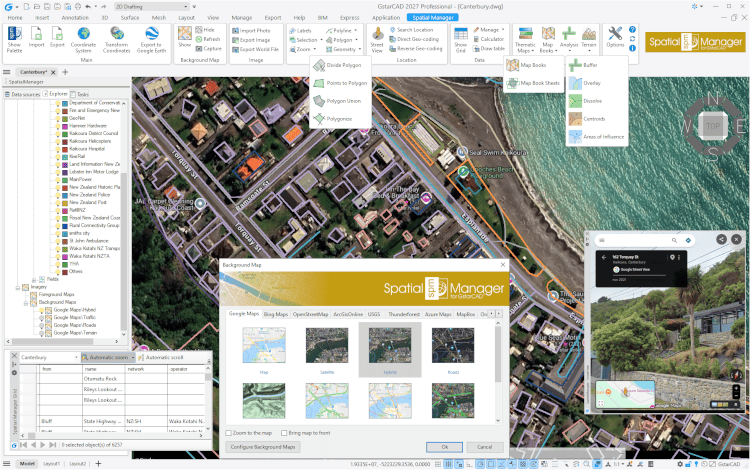Toggle visibility bulb for KiwiRail layer

click(58, 156)
